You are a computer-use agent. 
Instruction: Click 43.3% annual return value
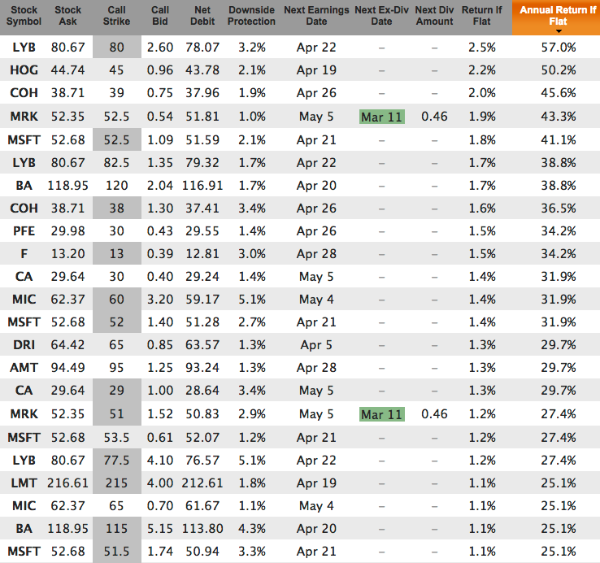click(558, 117)
